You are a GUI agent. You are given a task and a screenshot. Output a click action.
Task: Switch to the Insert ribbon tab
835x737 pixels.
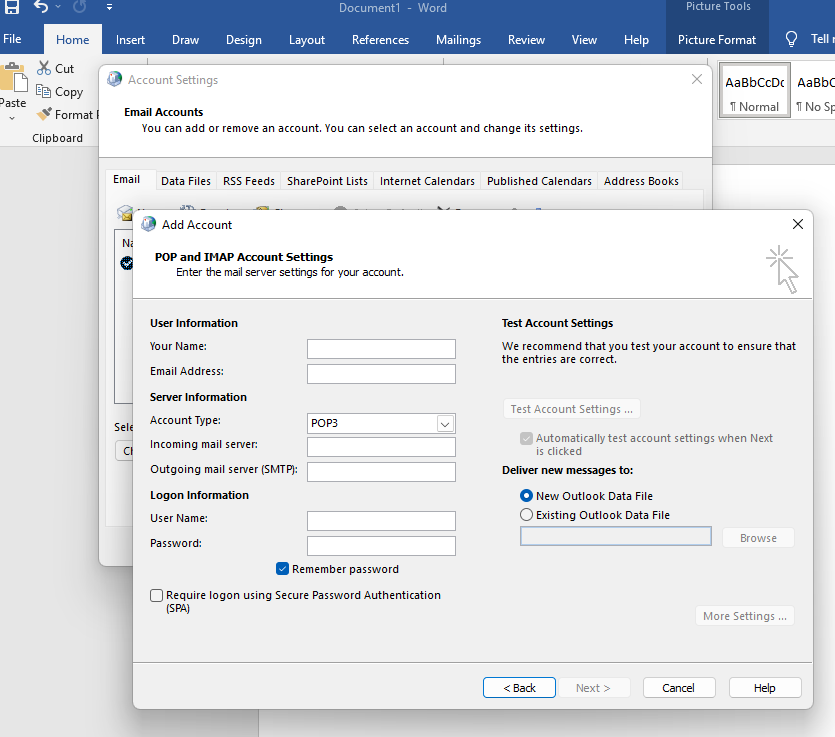(x=130, y=40)
